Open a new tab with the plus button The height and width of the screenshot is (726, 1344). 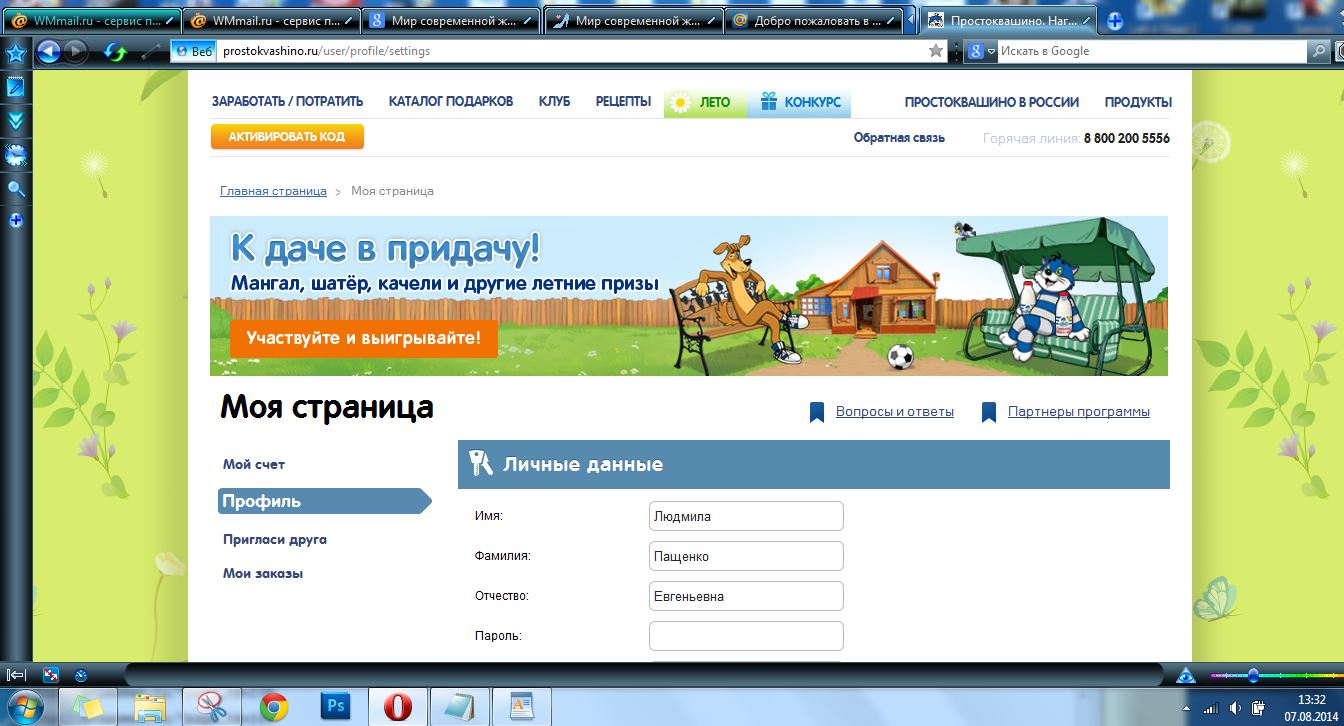pos(1115,21)
